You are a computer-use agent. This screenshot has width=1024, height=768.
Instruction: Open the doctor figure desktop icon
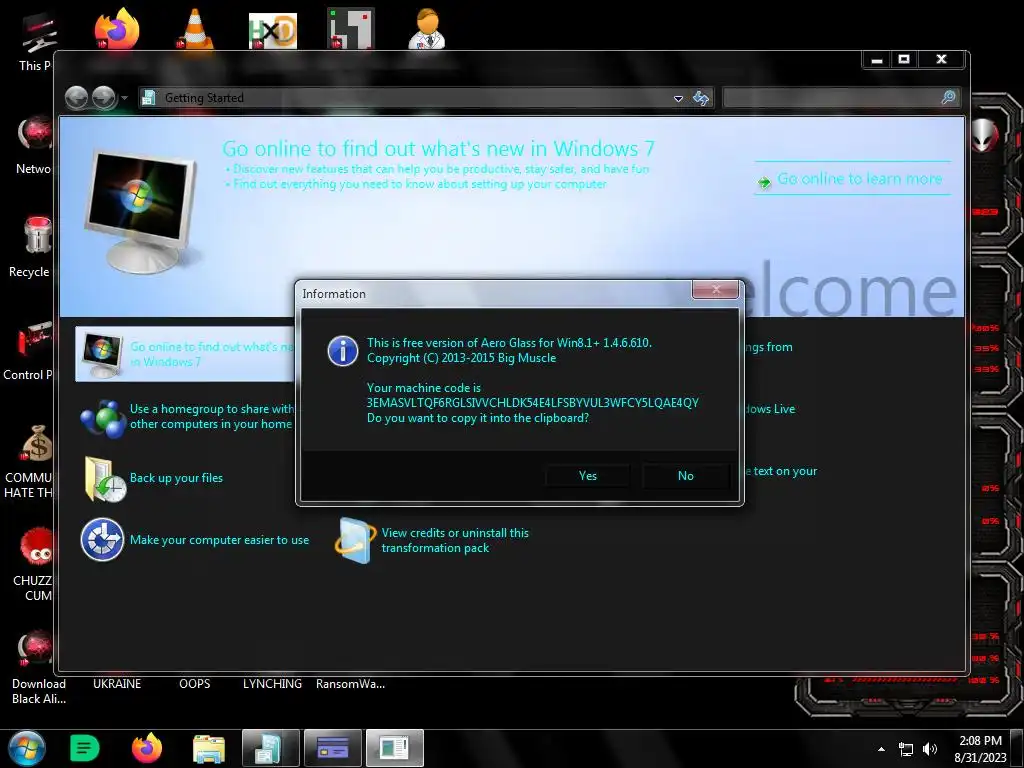[426, 29]
